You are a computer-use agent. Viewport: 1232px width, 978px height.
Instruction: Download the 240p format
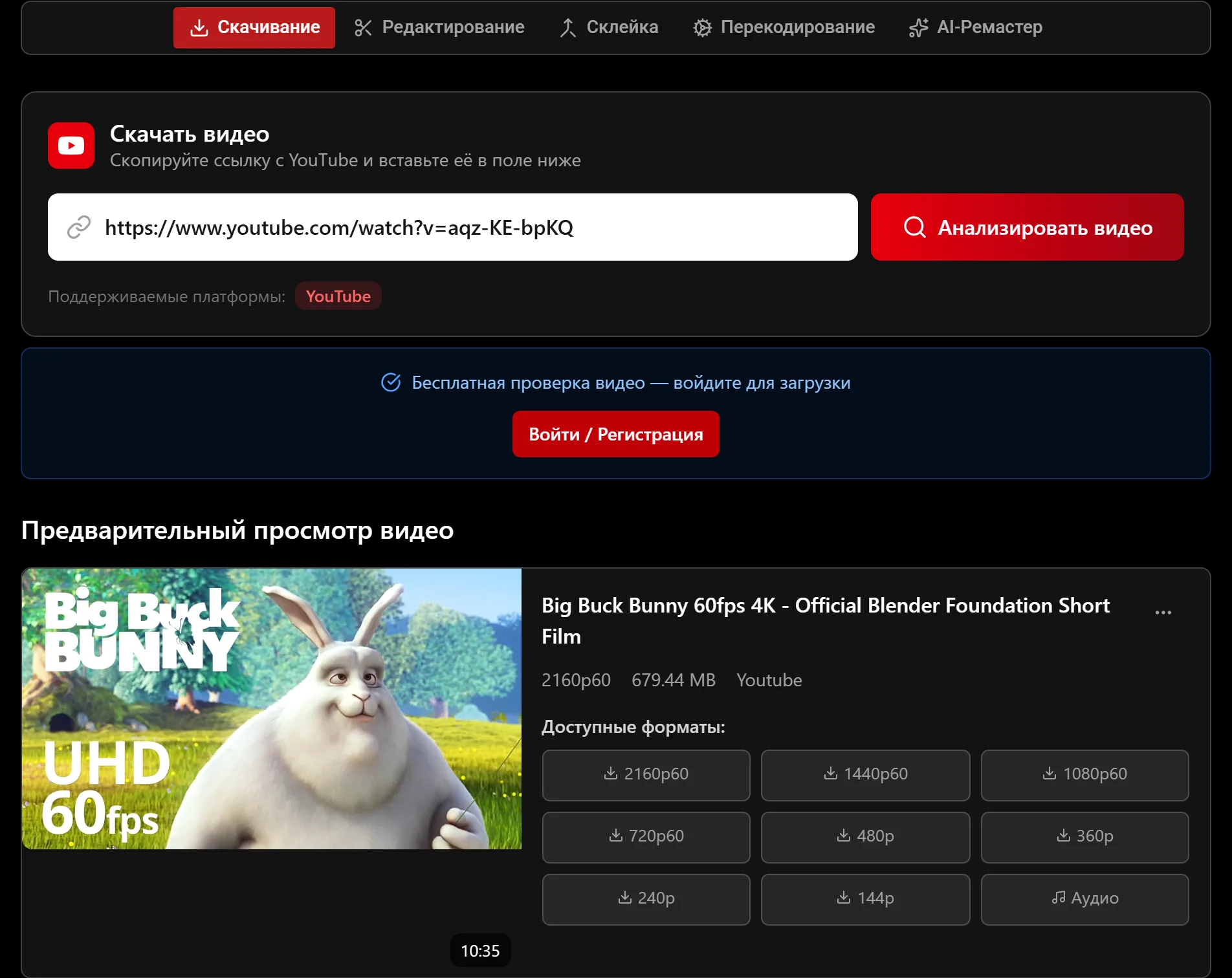tap(646, 899)
